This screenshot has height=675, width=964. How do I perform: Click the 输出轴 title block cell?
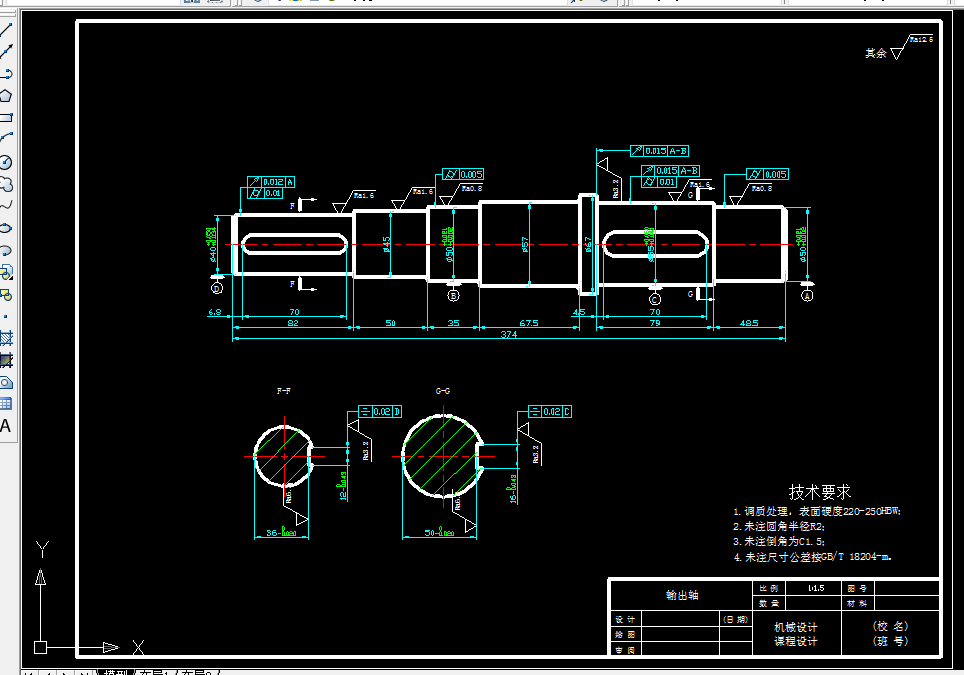[682, 595]
